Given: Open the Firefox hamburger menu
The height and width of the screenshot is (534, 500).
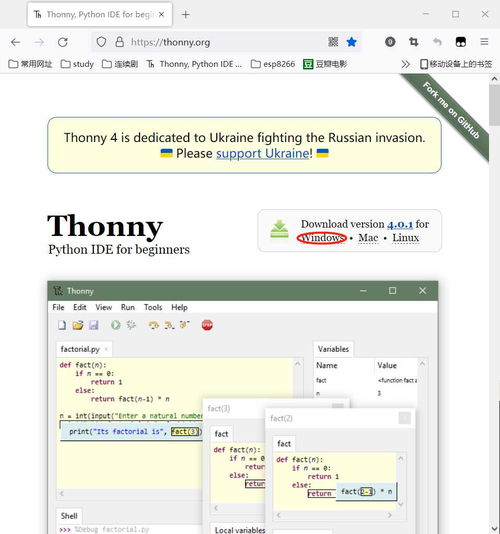Looking at the screenshot, I should (484, 42).
